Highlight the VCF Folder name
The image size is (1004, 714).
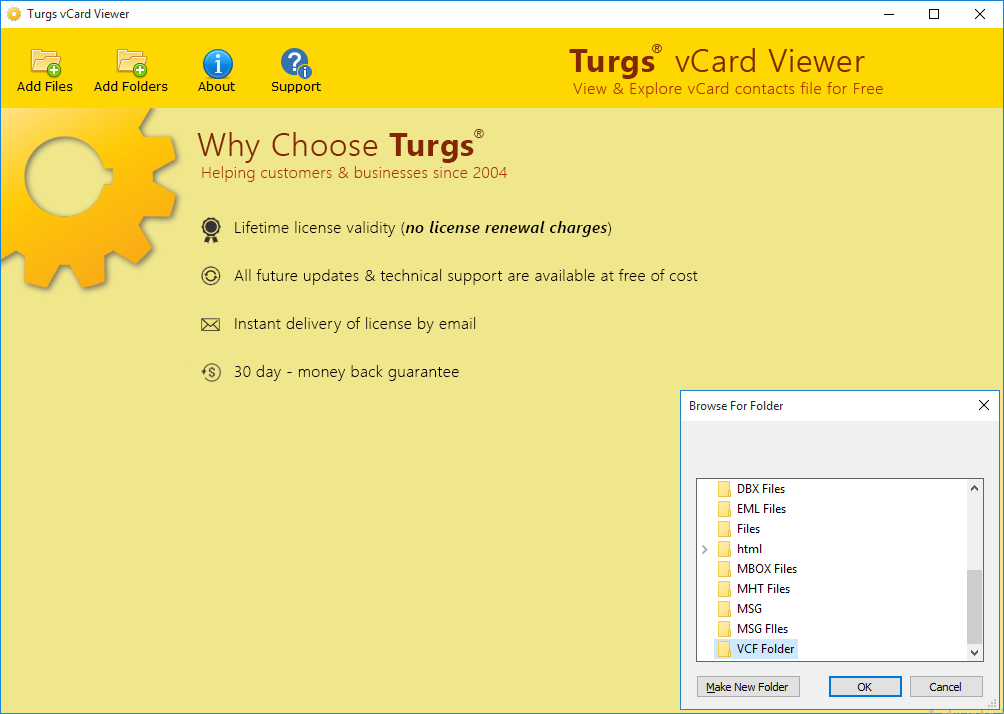(766, 649)
